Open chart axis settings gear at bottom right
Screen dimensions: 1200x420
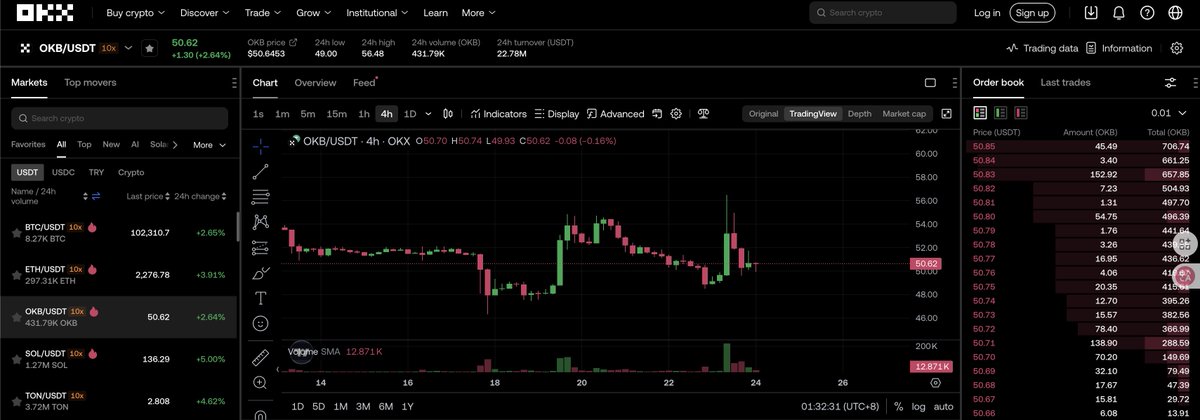(x=936, y=382)
